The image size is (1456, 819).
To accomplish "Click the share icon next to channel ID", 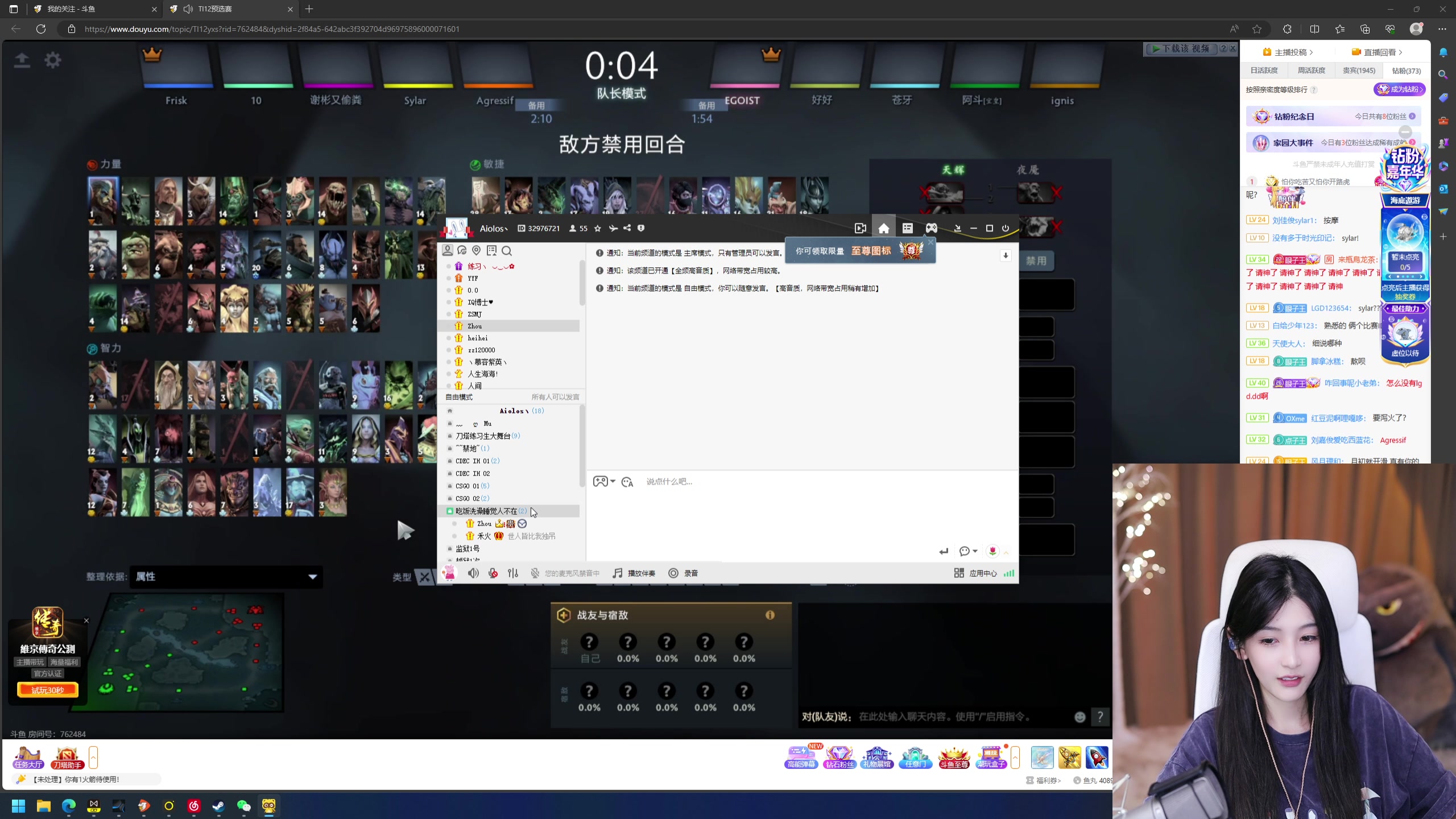I will pyautogui.click(x=626, y=228).
